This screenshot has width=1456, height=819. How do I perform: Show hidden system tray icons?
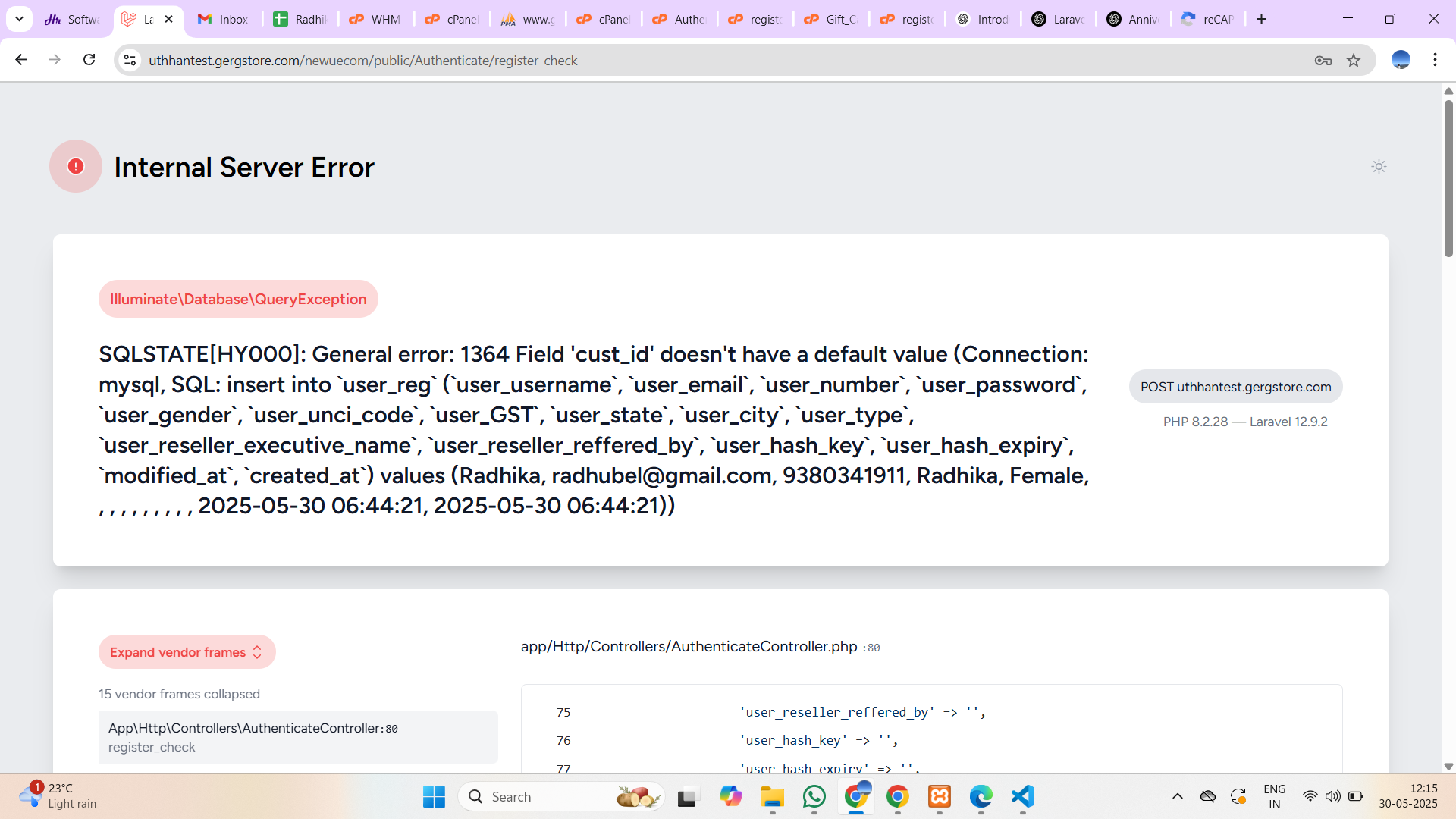point(1177,797)
